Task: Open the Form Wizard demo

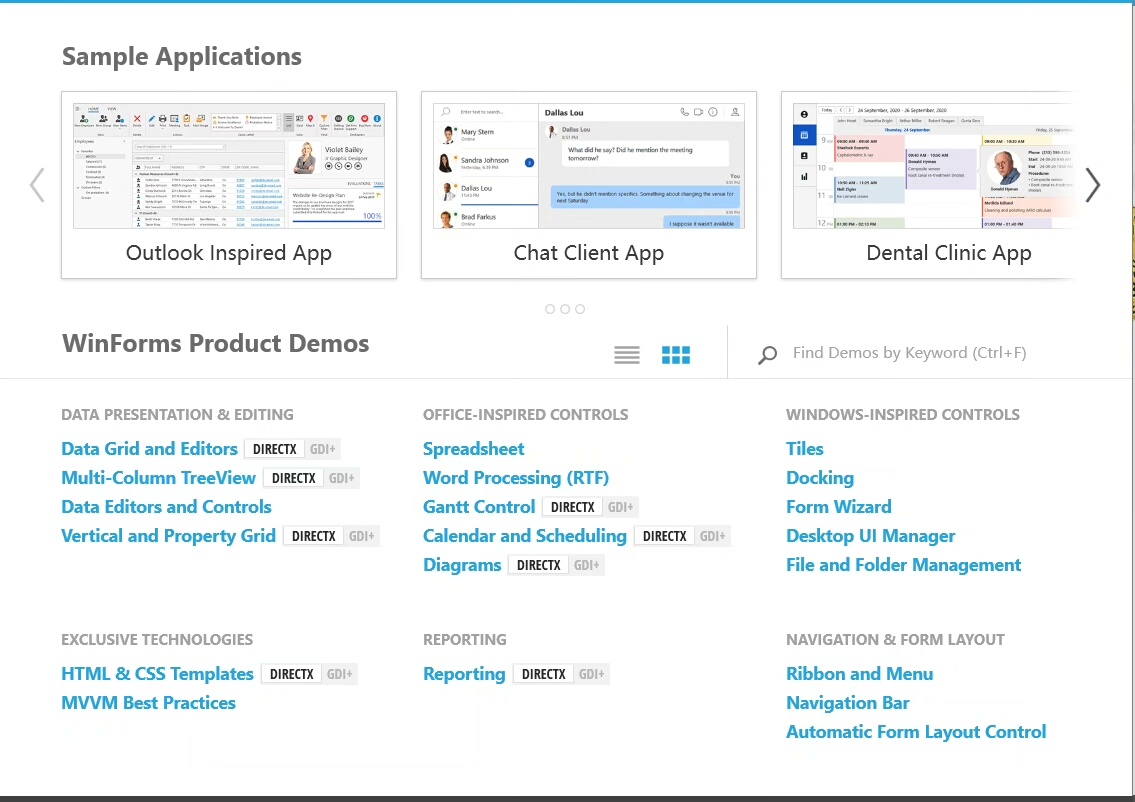Action: pyautogui.click(x=839, y=507)
